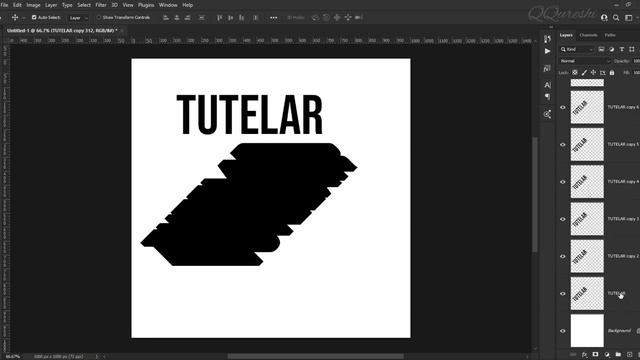640x360 pixels.
Task: Hide the TUTELAR copy 2 layer
Action: [x=563, y=256]
